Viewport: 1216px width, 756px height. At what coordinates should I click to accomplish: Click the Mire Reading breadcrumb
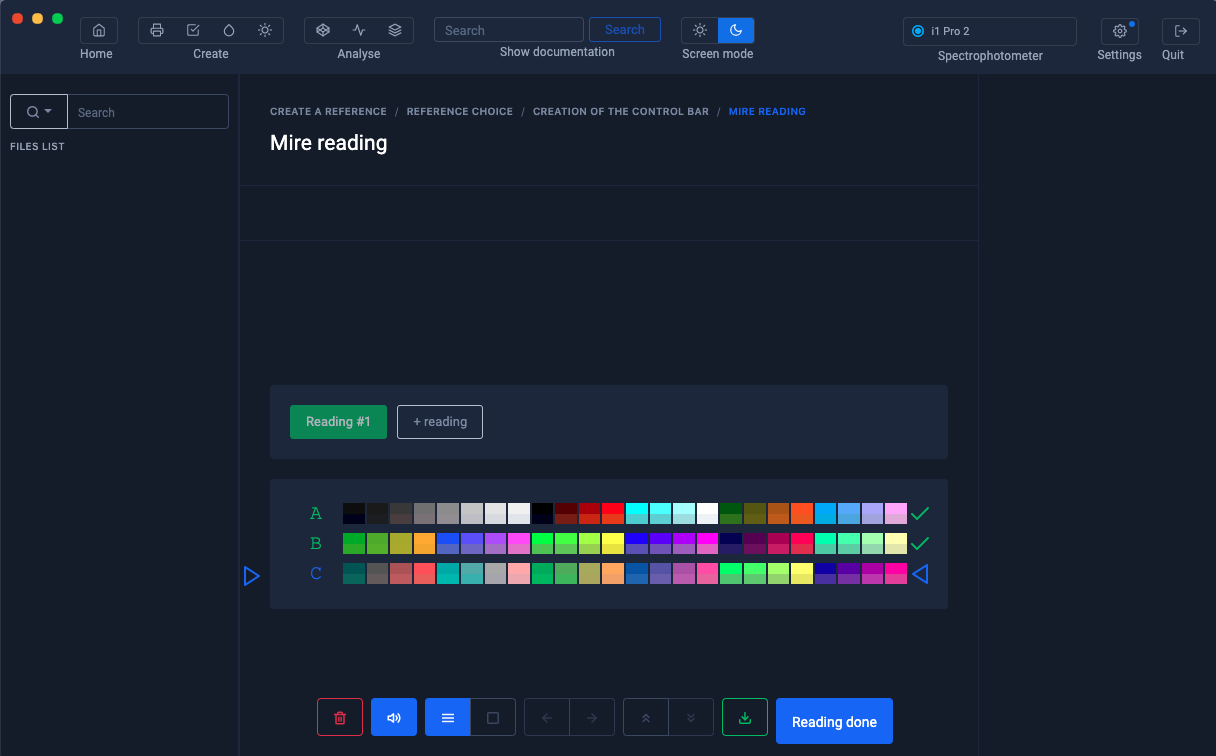tap(767, 112)
